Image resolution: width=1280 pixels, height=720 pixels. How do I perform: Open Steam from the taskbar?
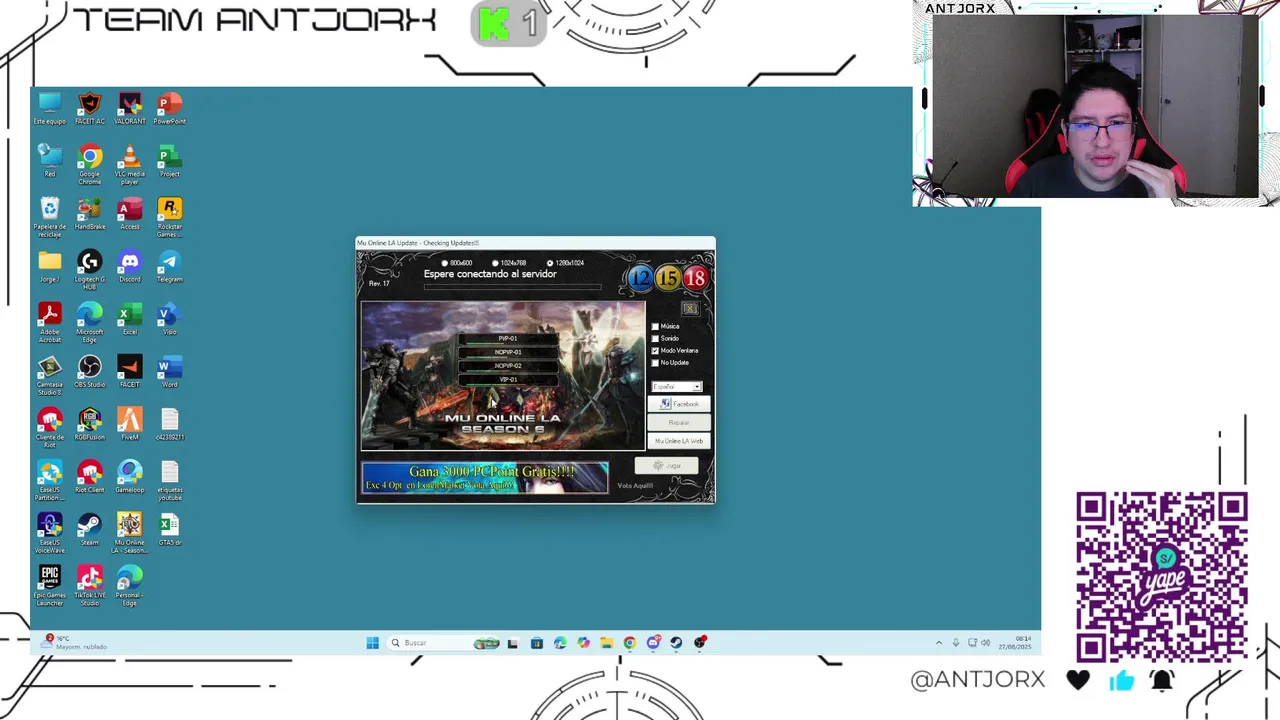click(676, 643)
